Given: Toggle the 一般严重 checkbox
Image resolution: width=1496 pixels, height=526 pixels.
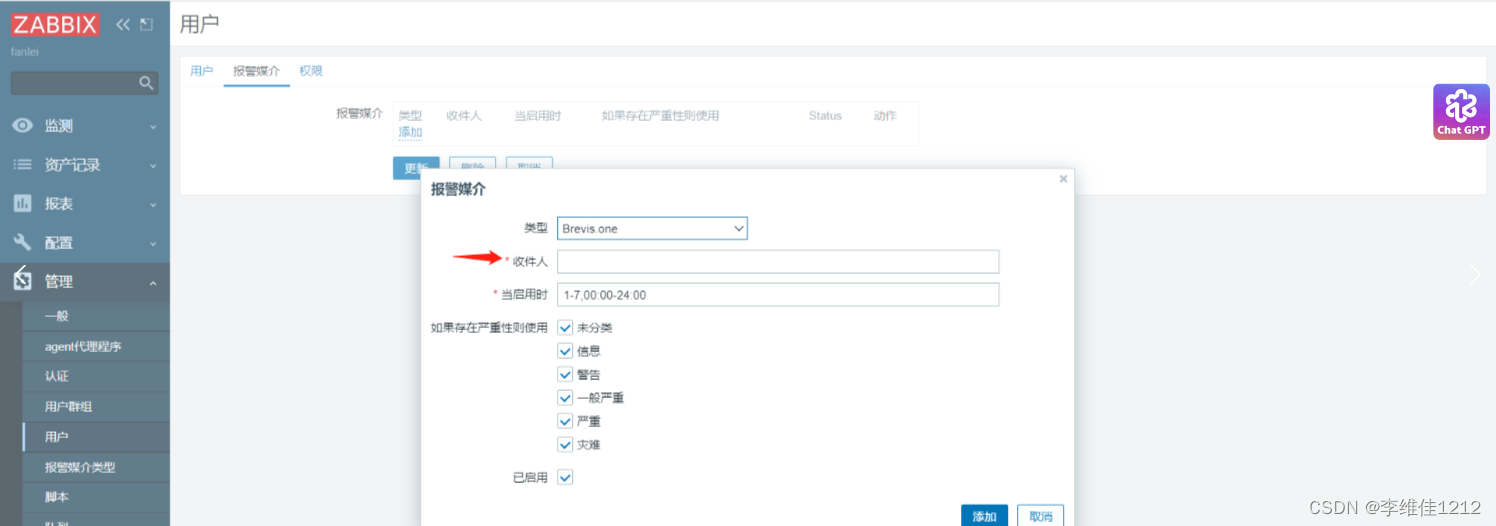Looking at the screenshot, I should coord(565,398).
